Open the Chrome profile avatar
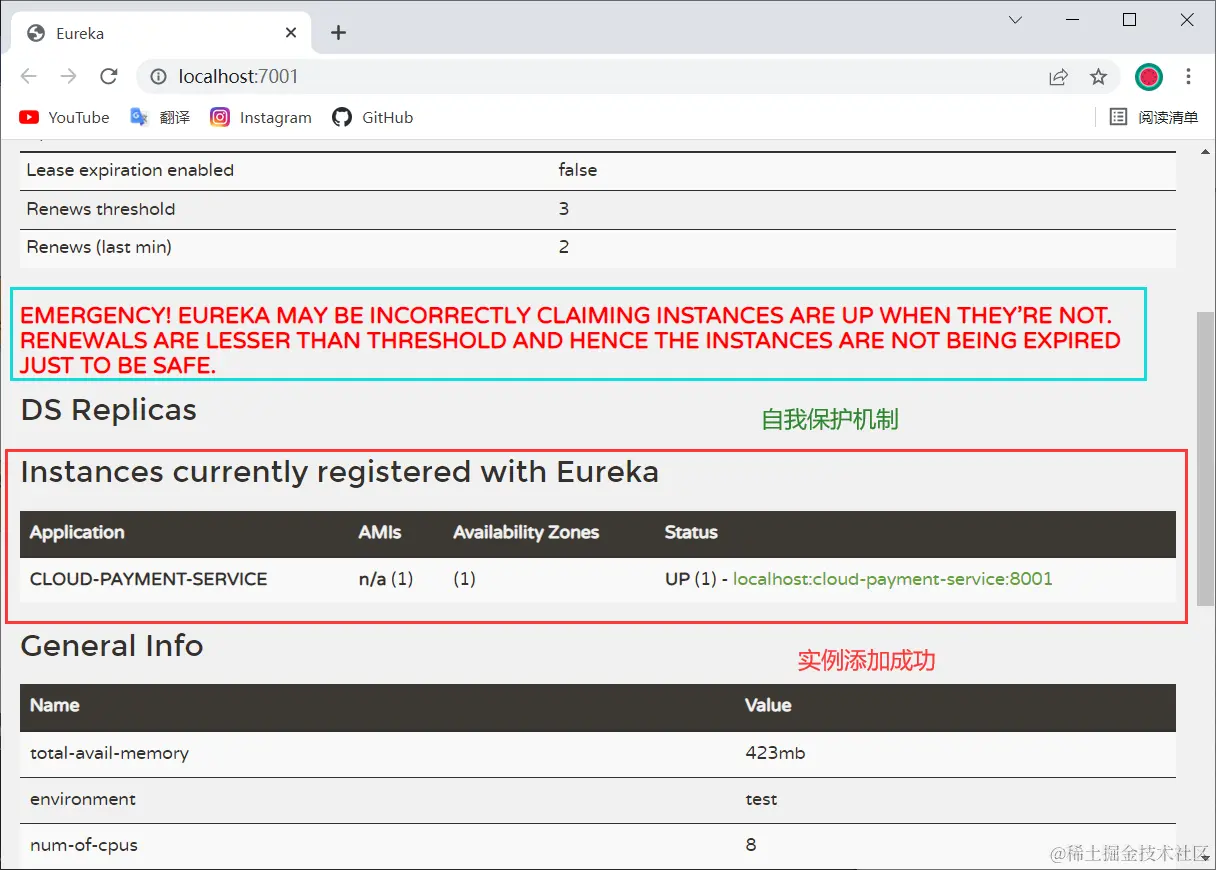Screen dimensions: 1216x870 pos(1148,76)
